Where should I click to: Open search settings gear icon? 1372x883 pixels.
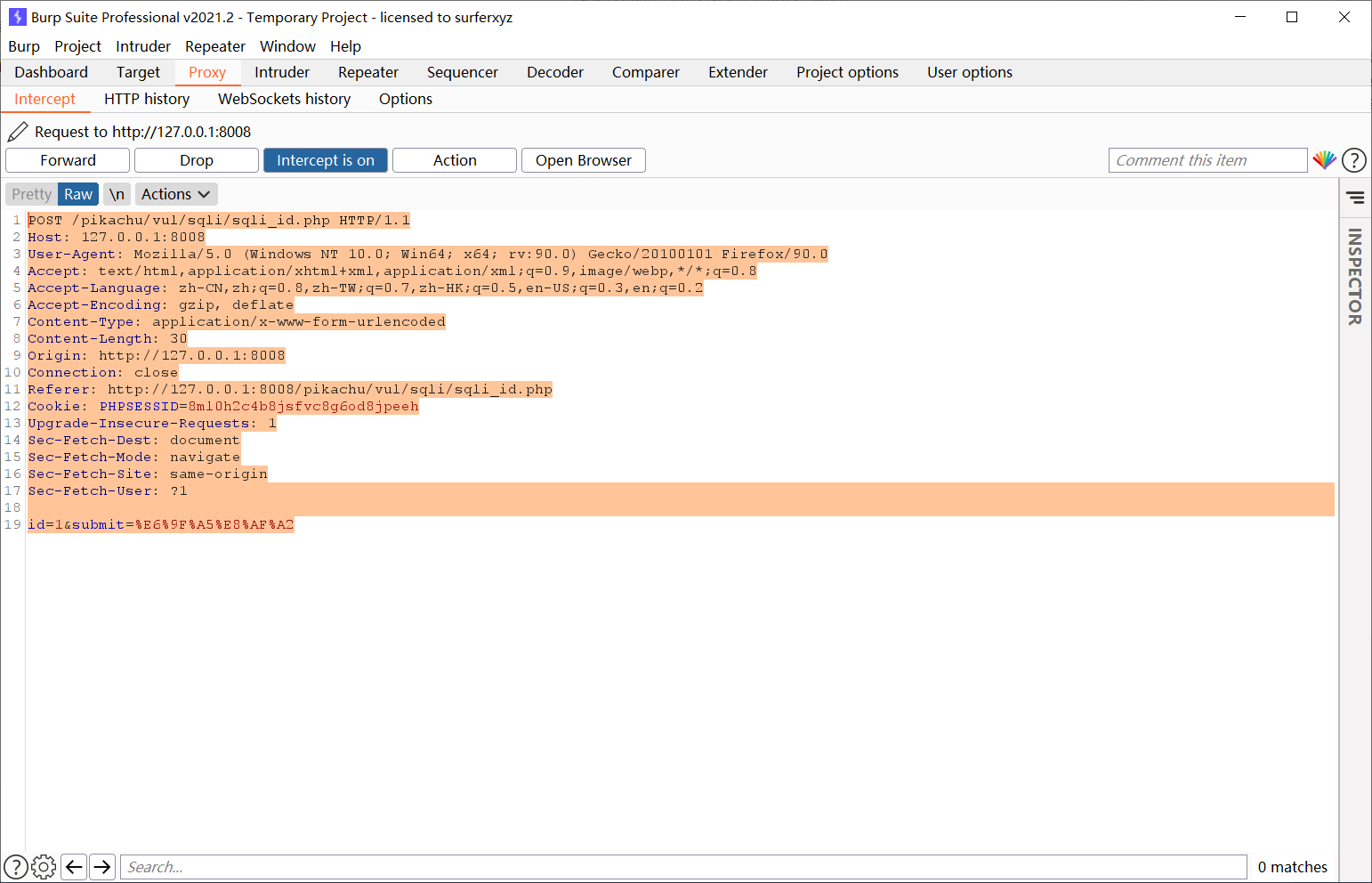click(x=44, y=867)
